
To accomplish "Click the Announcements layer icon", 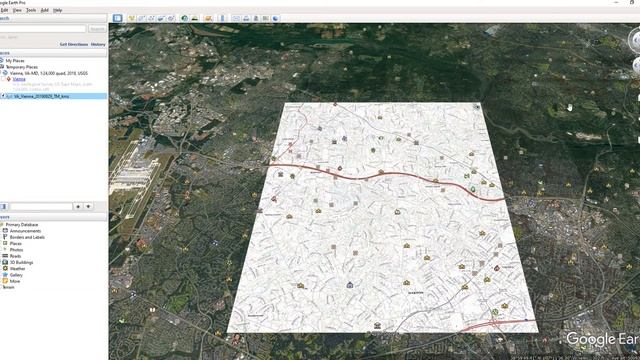I will point(5,231).
